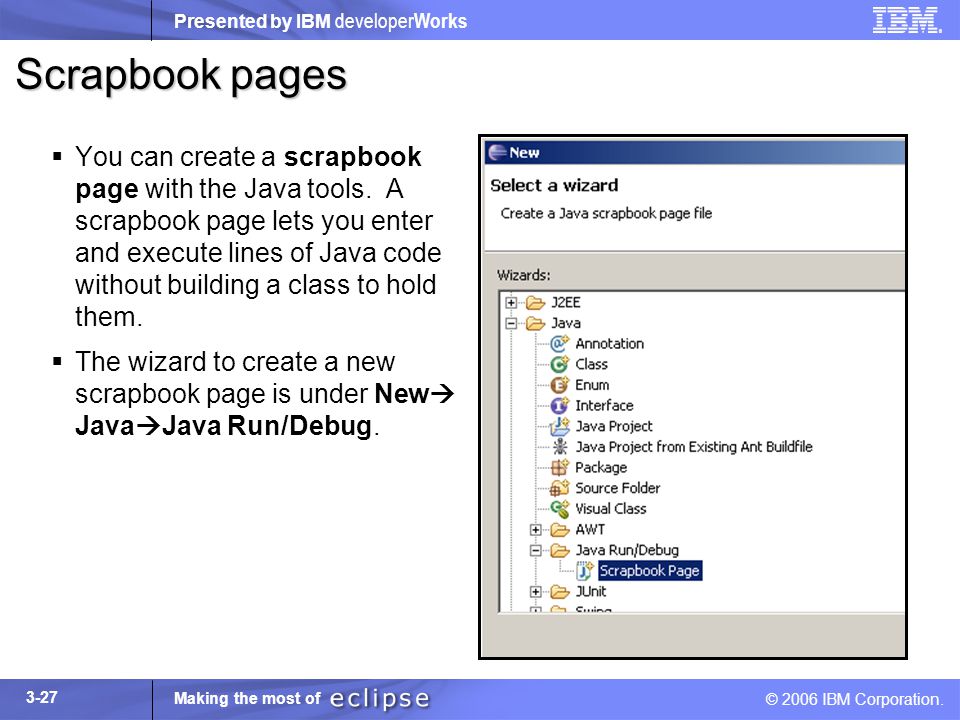This screenshot has width=960, height=720.
Task: Select the Source Folder entry
Action: [618, 488]
